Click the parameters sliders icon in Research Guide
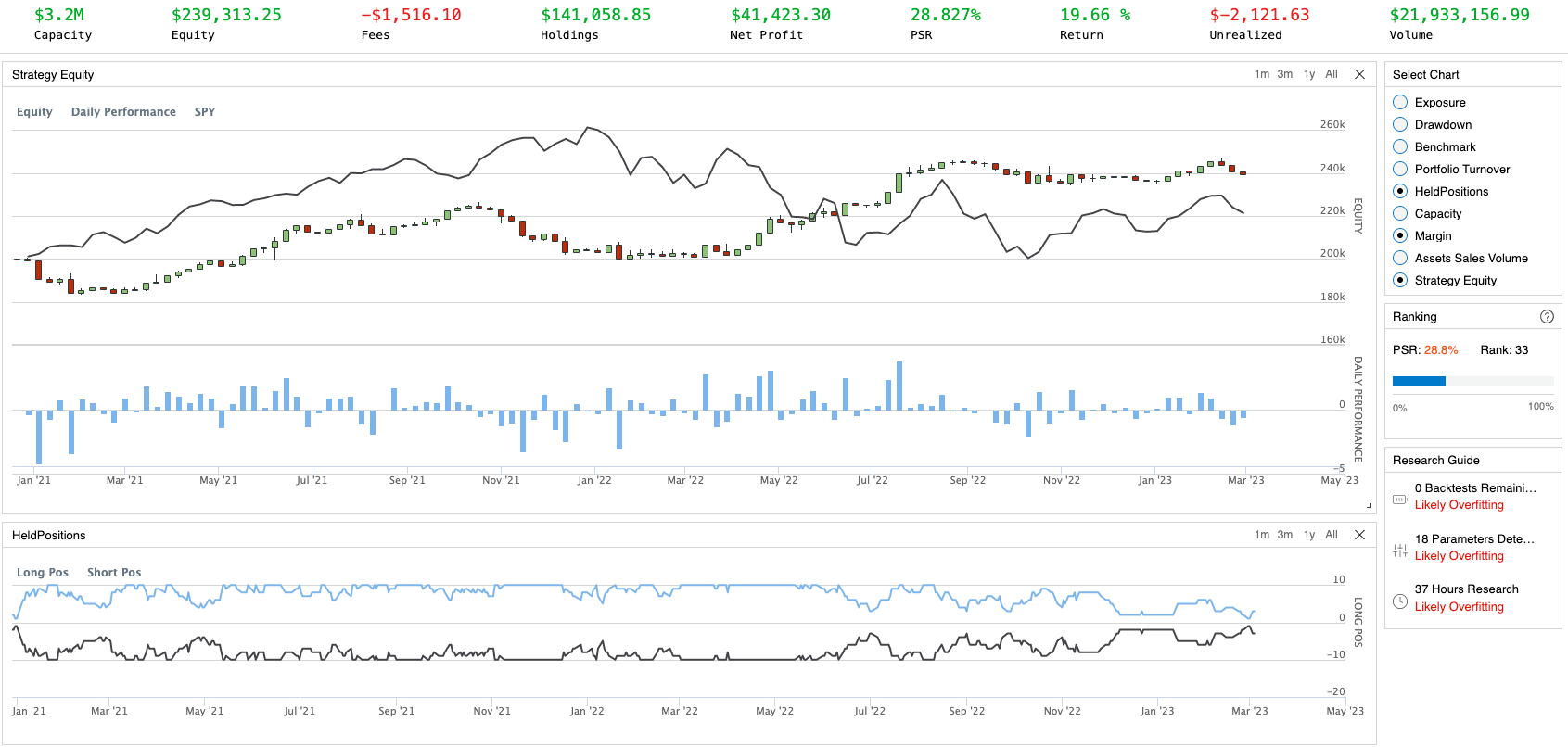The height and width of the screenshot is (747, 1568). [x=1400, y=550]
